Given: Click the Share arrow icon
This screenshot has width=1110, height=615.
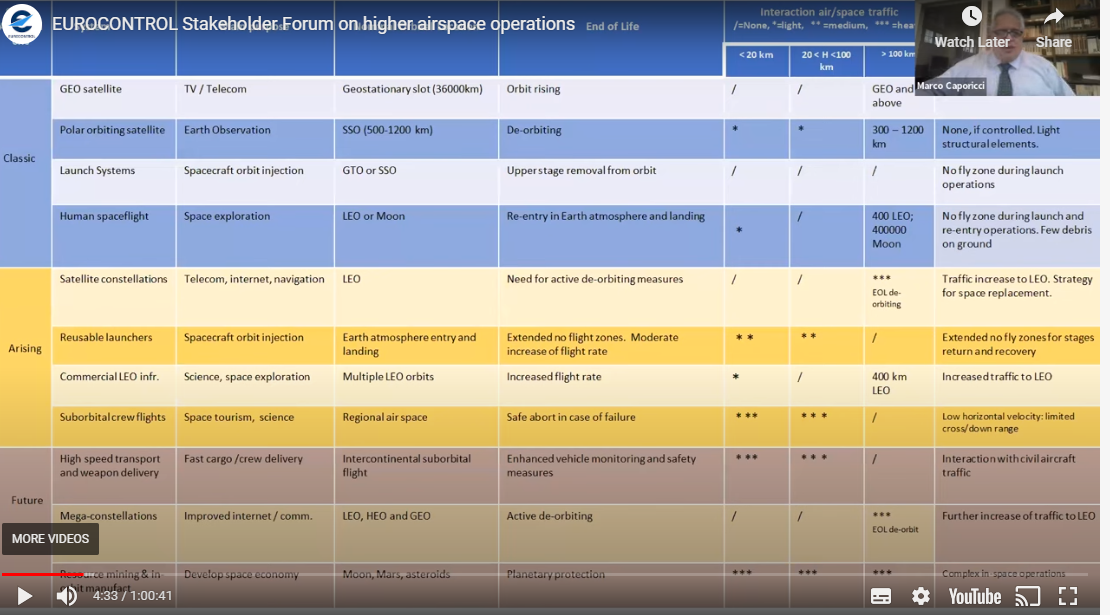Looking at the screenshot, I should tap(1053, 16).
